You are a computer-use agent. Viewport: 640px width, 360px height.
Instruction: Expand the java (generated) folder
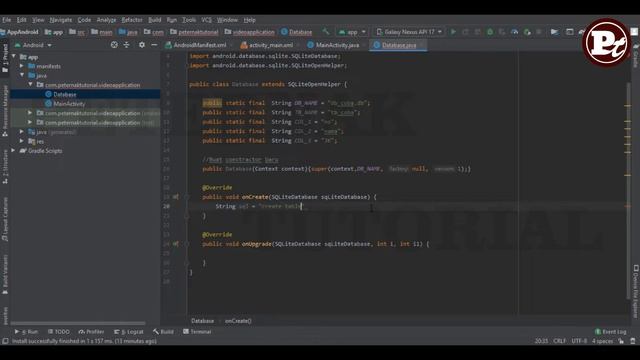(x=22, y=132)
